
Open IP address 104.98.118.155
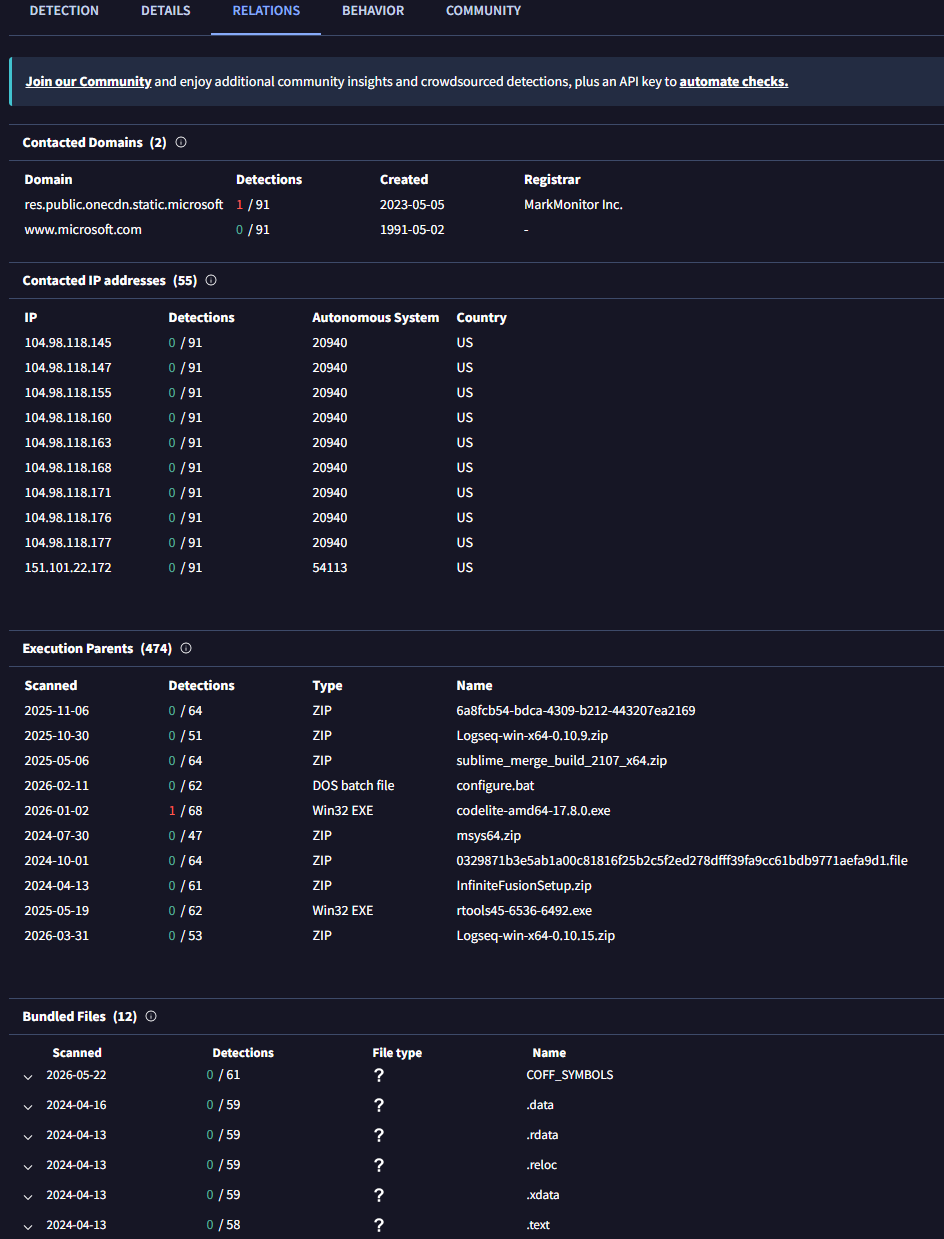coord(68,392)
